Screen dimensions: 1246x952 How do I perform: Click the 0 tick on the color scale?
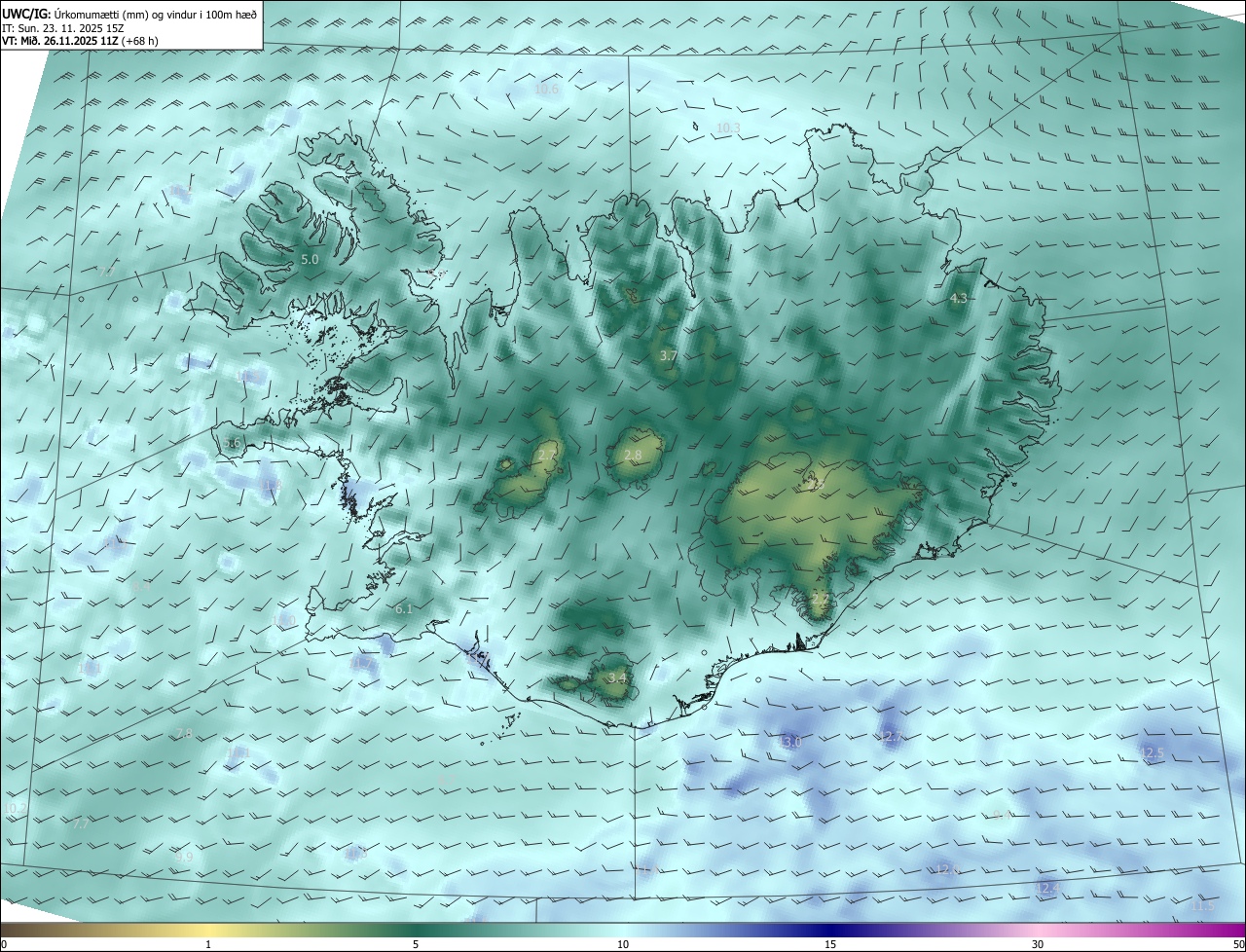tap(4, 944)
